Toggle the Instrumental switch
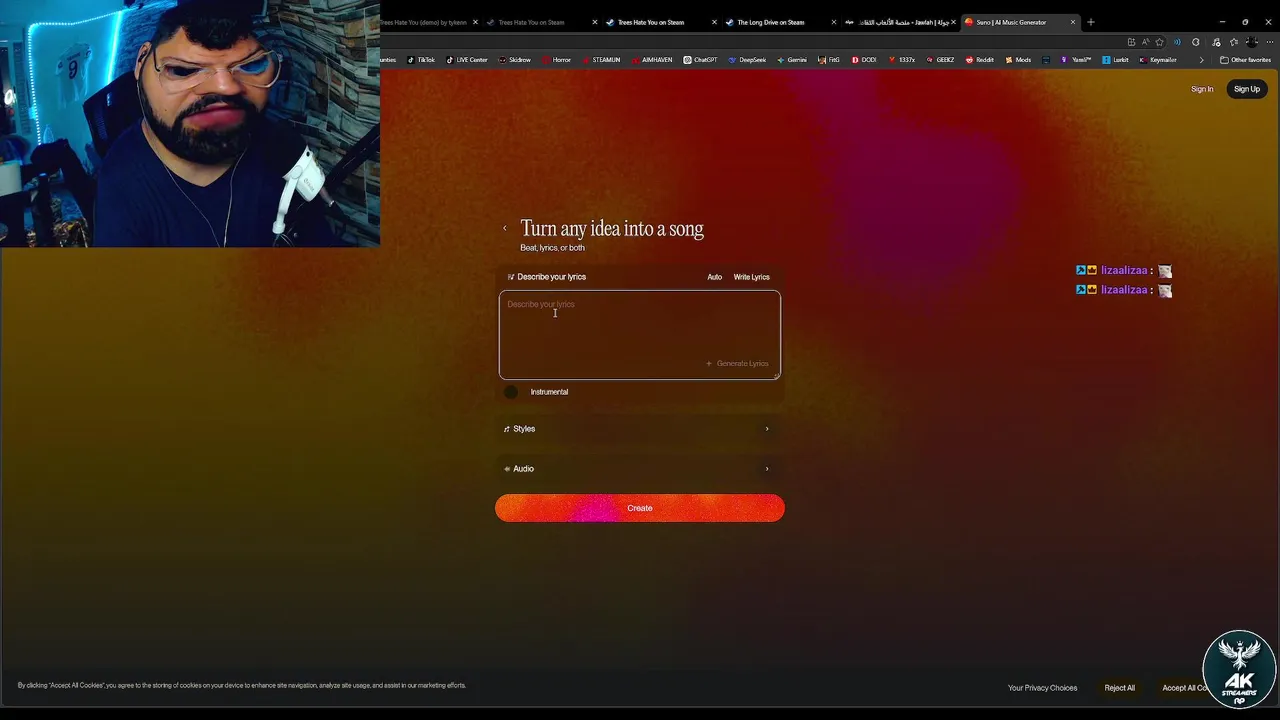The width and height of the screenshot is (1280, 720). 512,392
